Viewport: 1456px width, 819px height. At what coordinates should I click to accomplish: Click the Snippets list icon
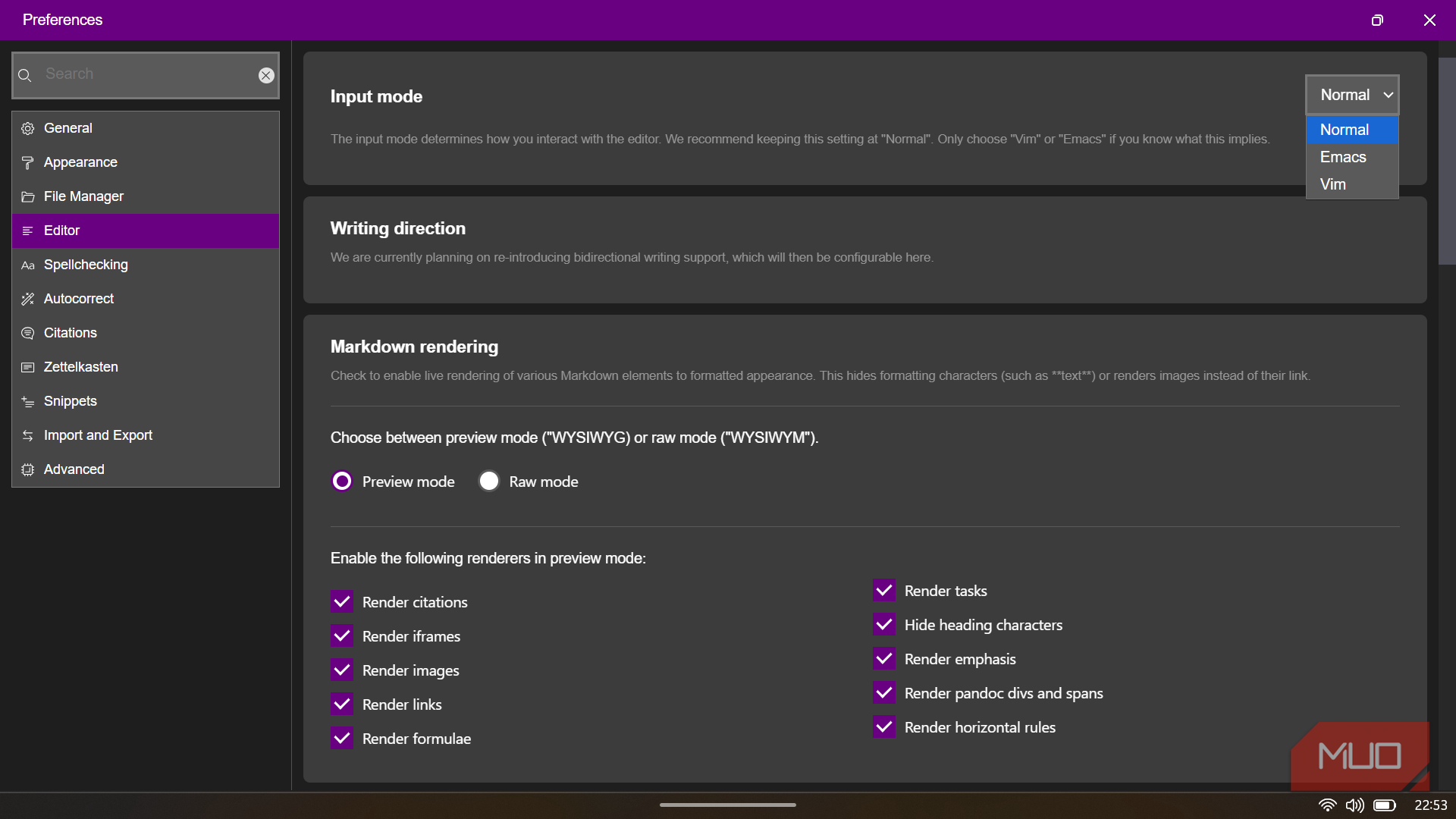pyautogui.click(x=28, y=402)
